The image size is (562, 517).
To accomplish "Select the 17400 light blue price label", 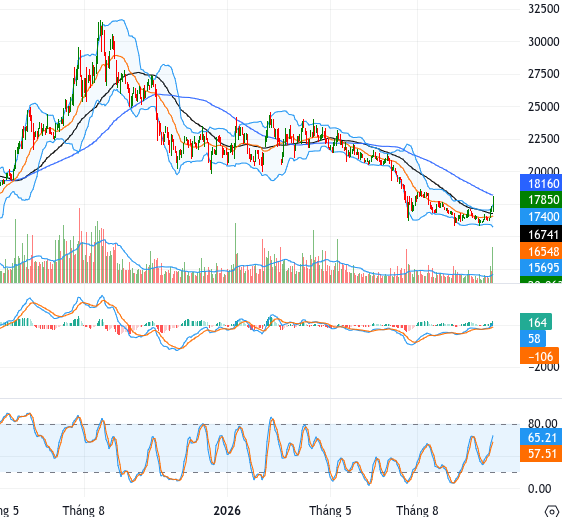I will [x=541, y=217].
